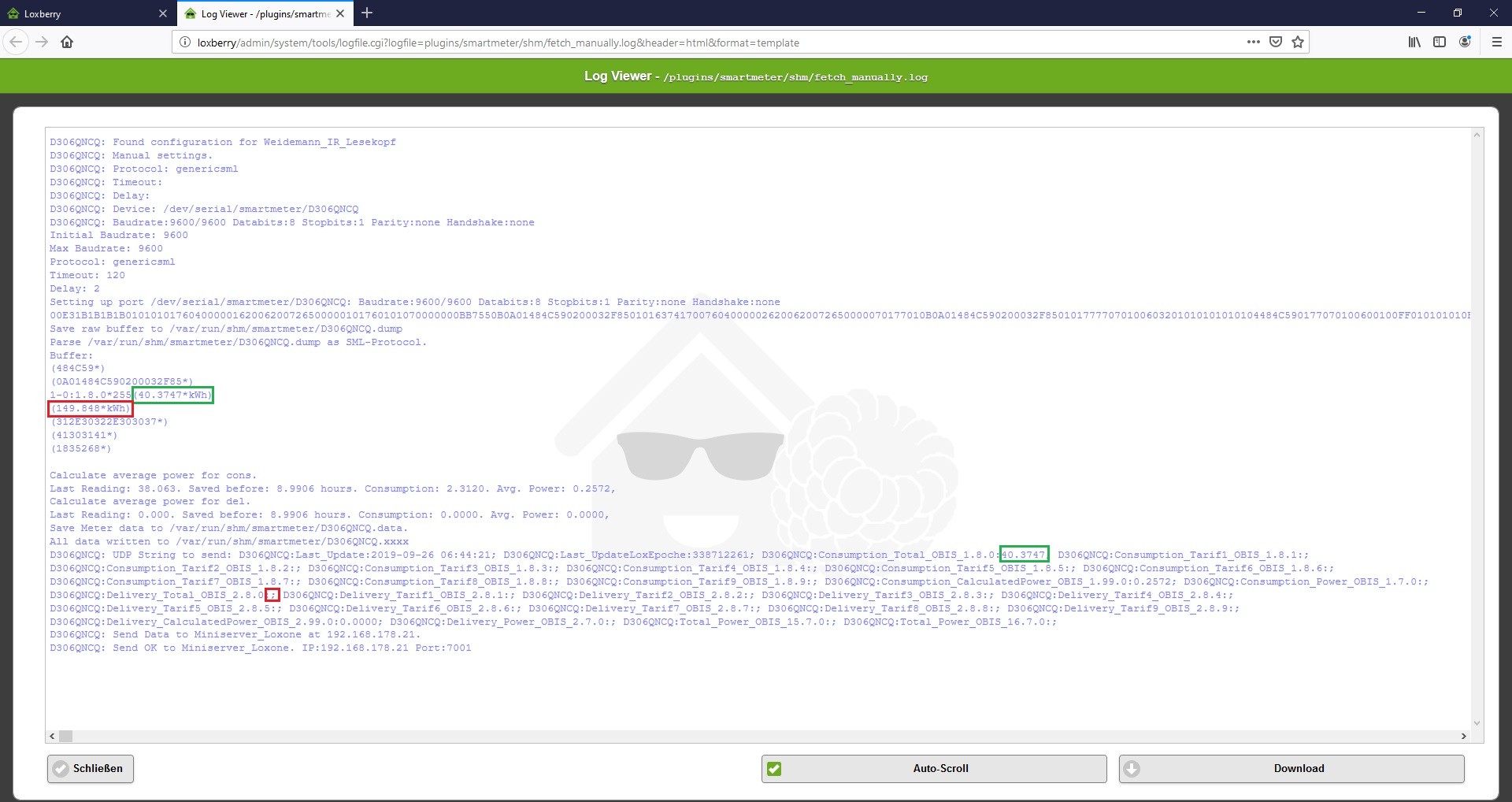Image resolution: width=1512 pixels, height=802 pixels.
Task: Open the Firefox hamburger menu
Action: click(1497, 43)
